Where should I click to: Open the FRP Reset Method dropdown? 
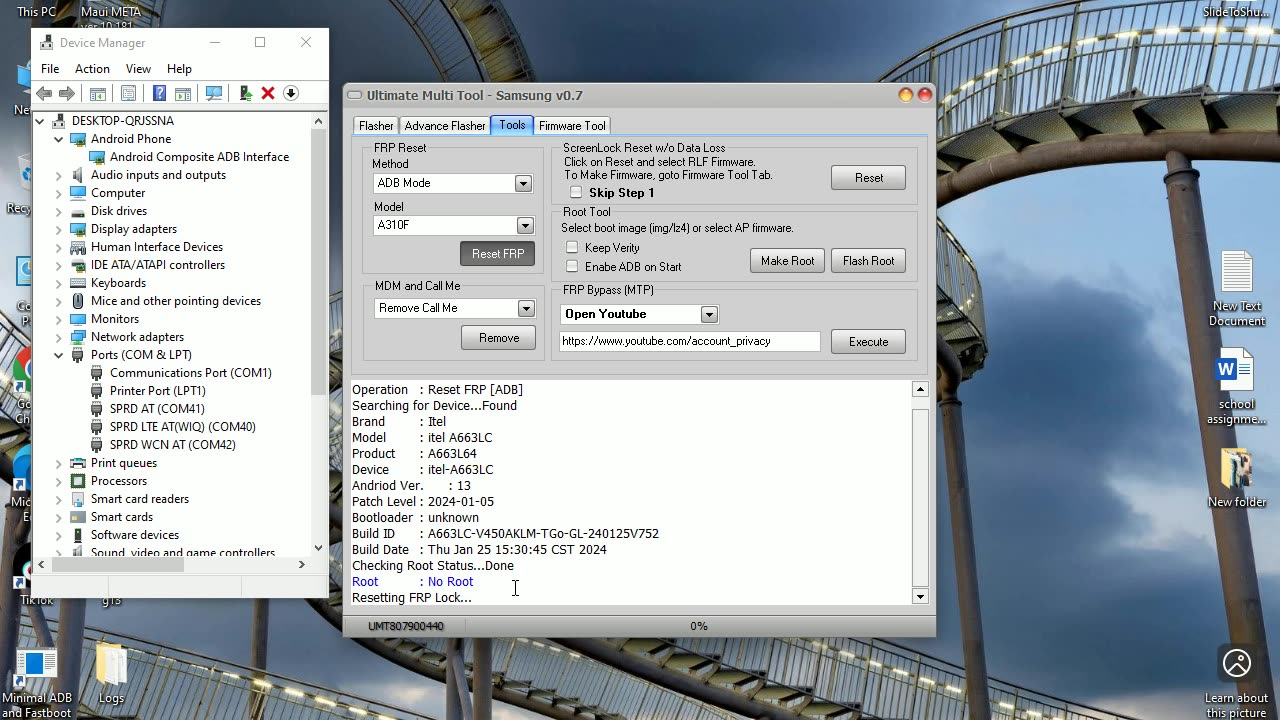pyautogui.click(x=523, y=184)
